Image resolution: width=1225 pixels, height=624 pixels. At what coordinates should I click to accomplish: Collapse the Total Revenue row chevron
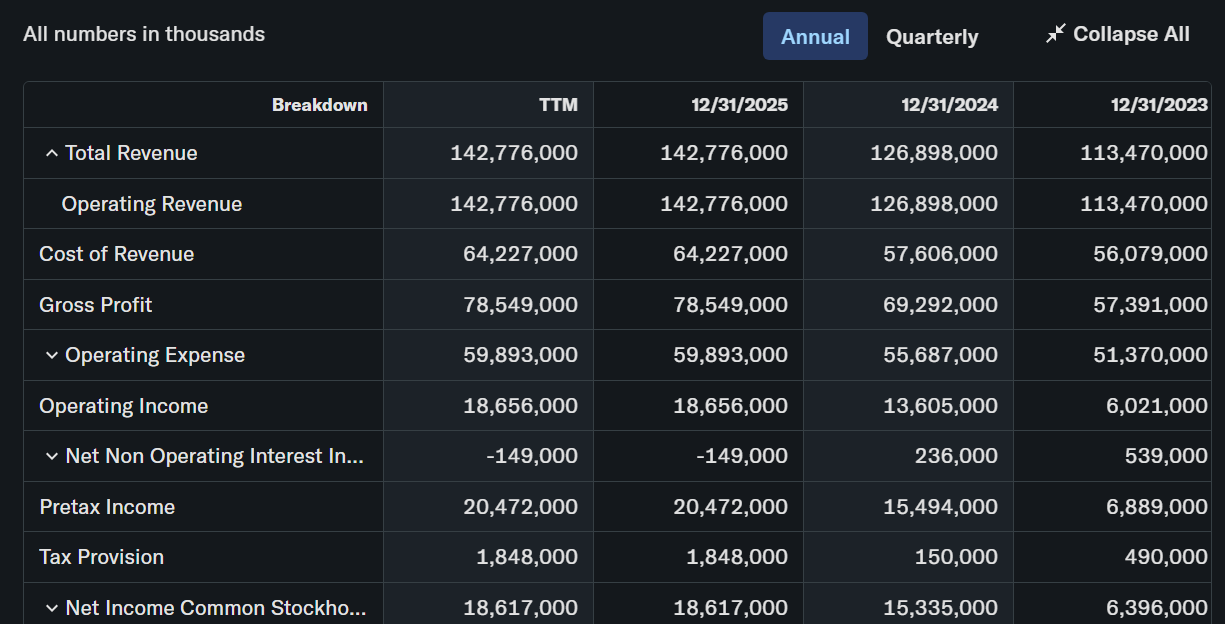click(52, 153)
